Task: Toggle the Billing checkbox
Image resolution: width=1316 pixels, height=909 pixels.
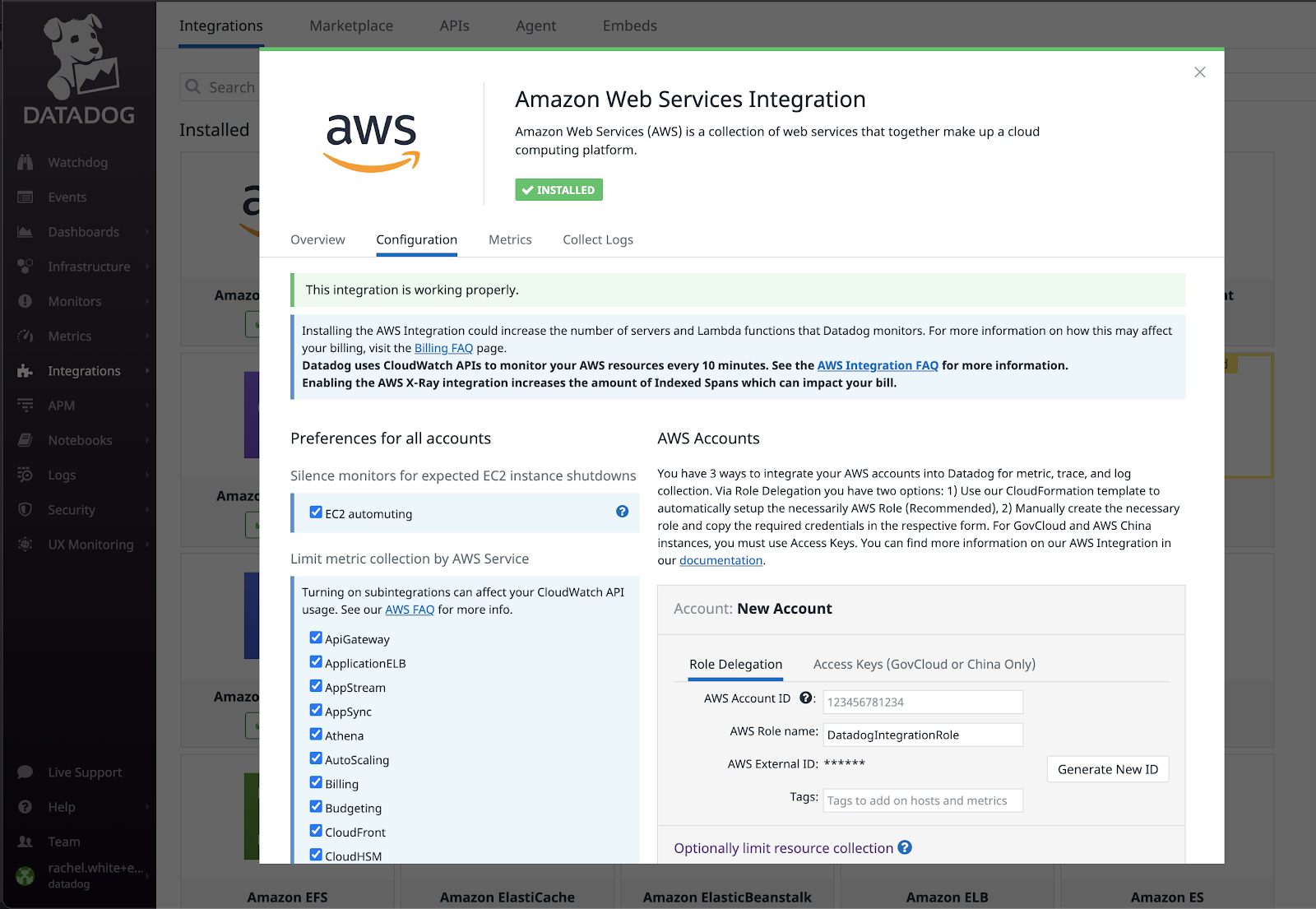Action: coord(316,782)
